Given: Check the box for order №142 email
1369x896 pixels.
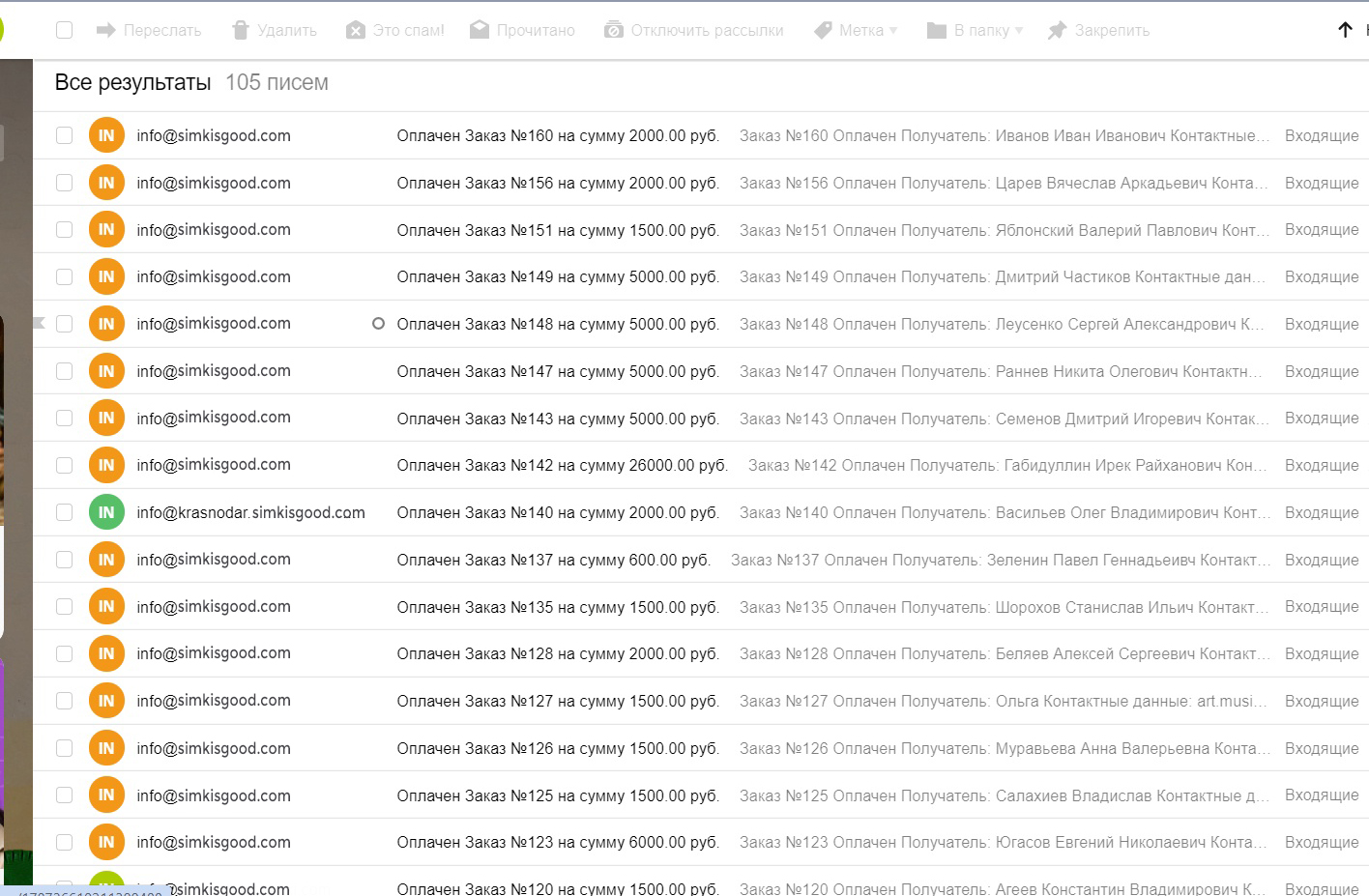Looking at the screenshot, I should 65,465.
